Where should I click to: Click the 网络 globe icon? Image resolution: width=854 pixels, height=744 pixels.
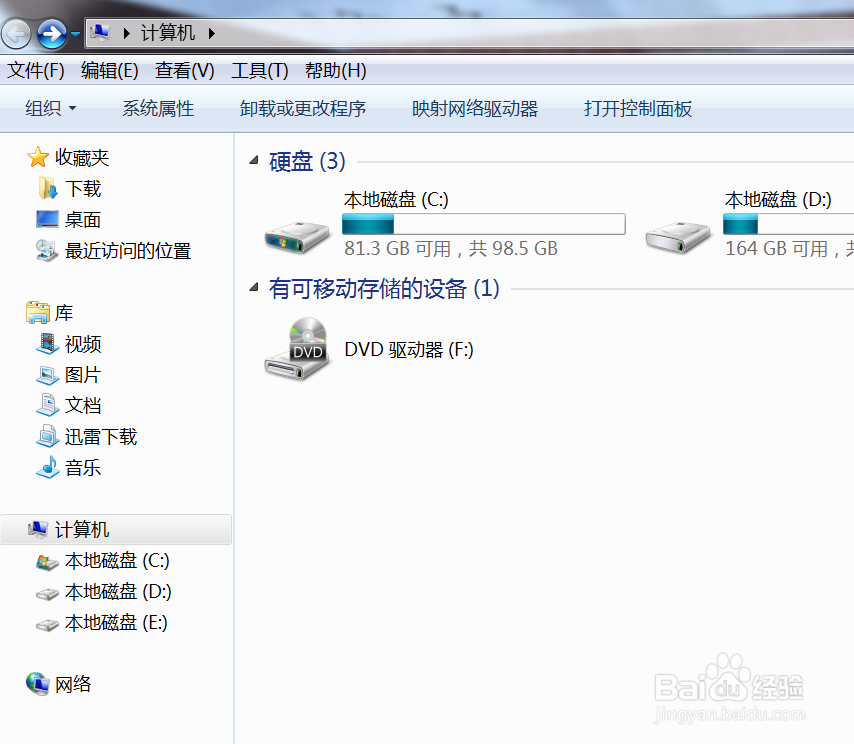[38, 684]
